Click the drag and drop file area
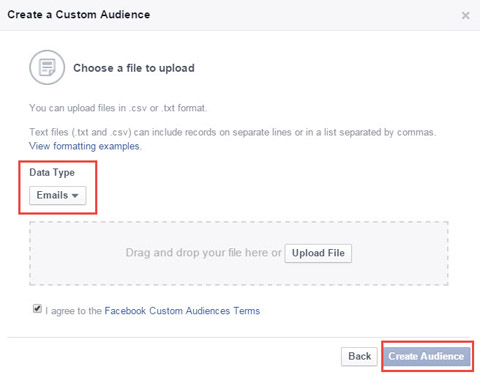The width and height of the screenshot is (480, 375). (239, 253)
